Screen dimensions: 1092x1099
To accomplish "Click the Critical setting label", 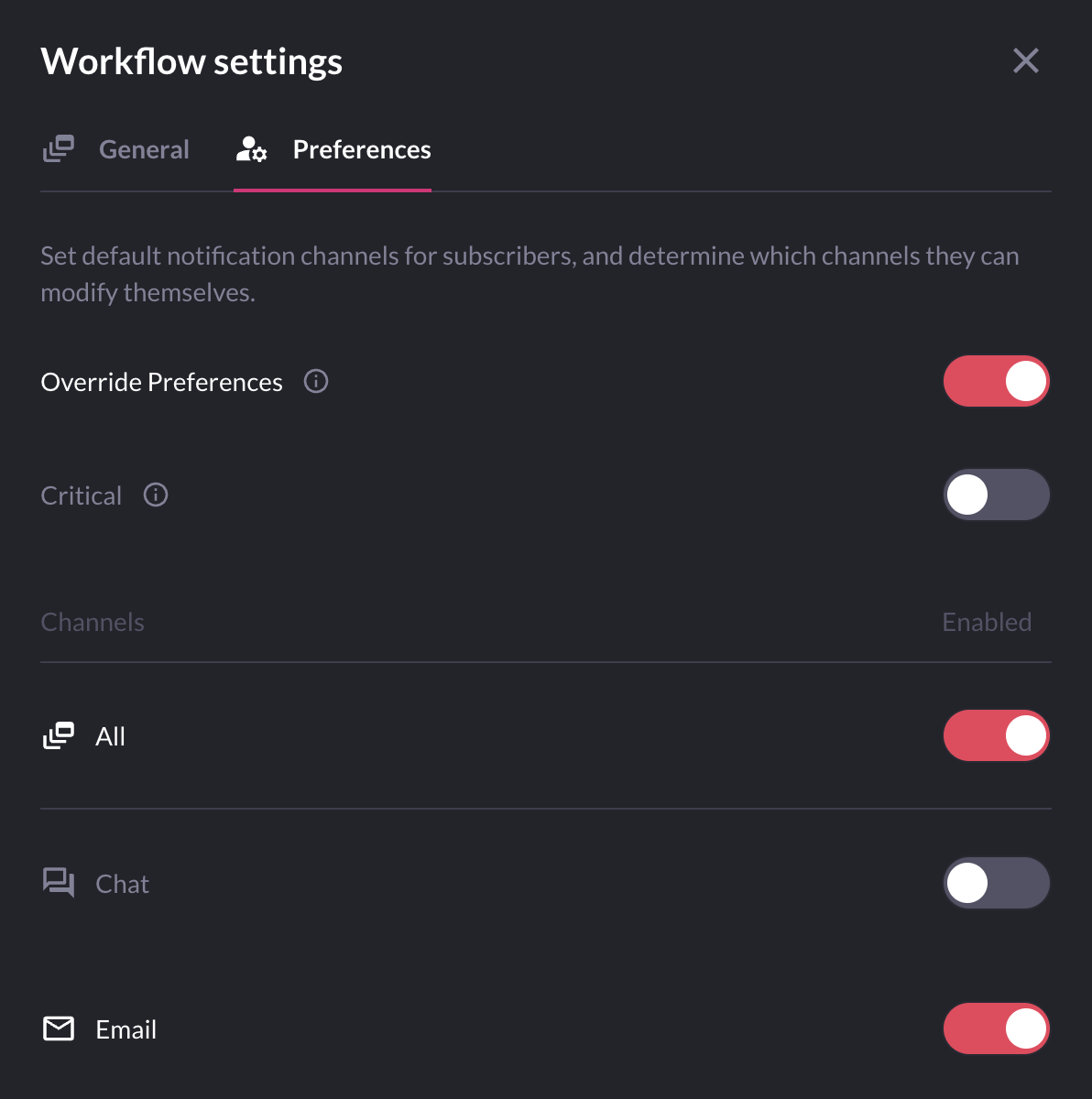I will click(x=82, y=495).
